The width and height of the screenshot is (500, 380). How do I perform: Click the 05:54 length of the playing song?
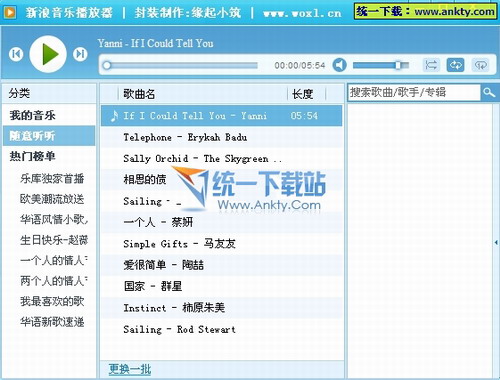(x=304, y=116)
